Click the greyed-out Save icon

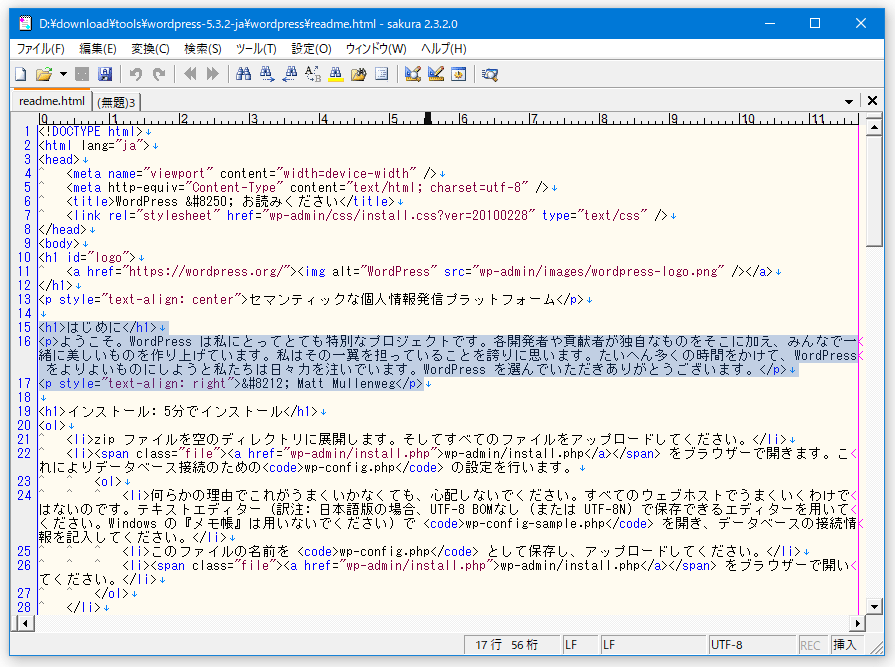82,74
